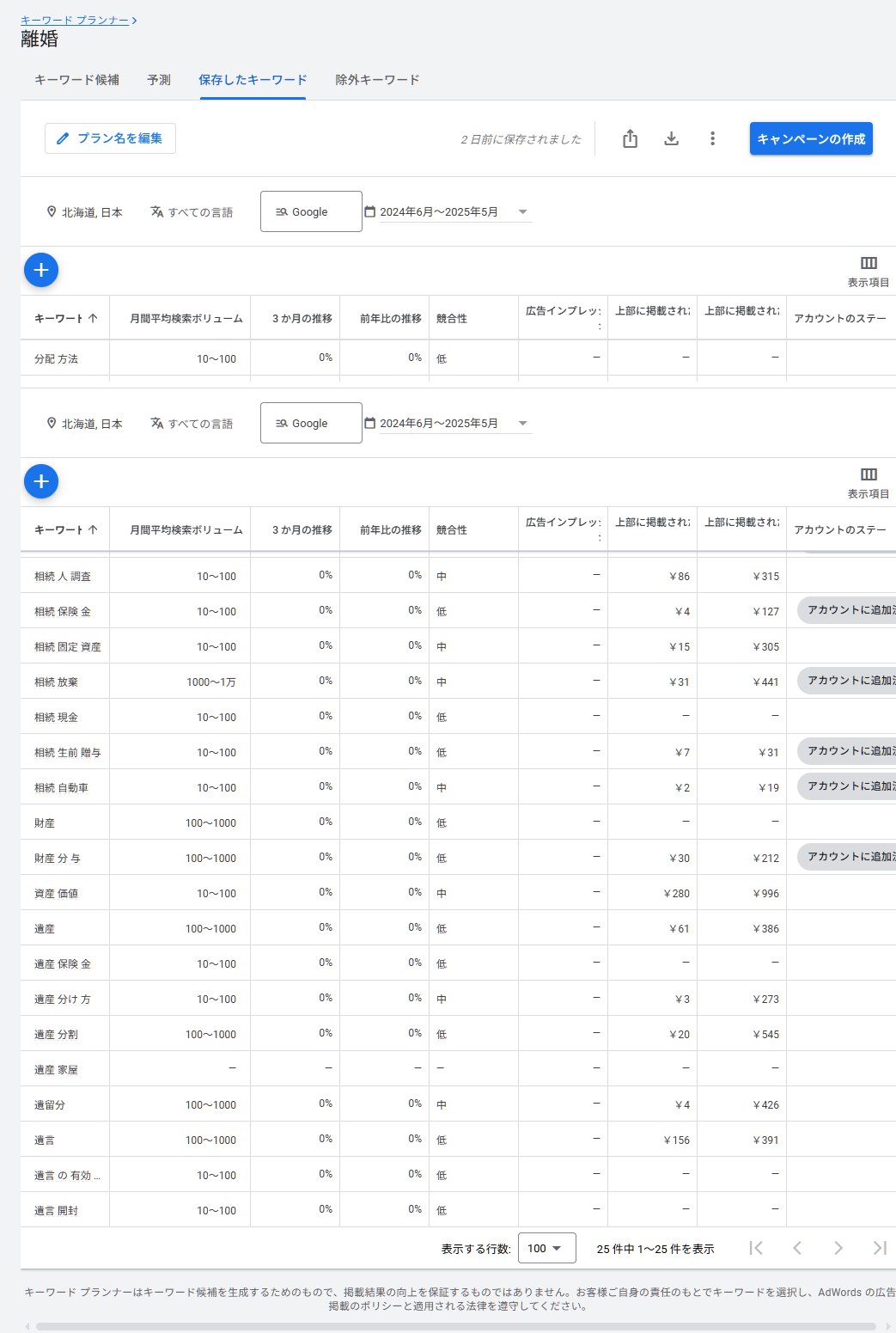Click アカウントに追加済み badge in 相続 放棄 row

pyautogui.click(x=847, y=680)
